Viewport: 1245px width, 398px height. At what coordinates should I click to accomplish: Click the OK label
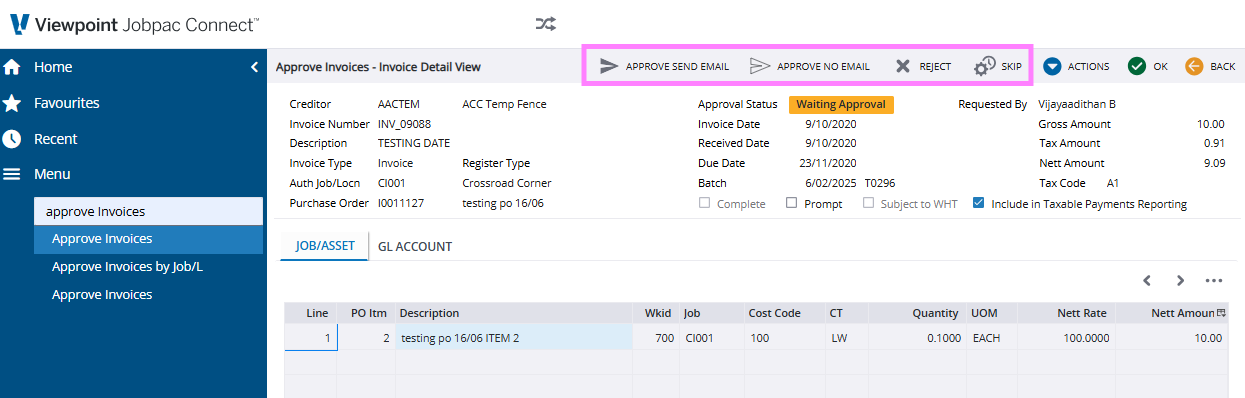click(1160, 67)
